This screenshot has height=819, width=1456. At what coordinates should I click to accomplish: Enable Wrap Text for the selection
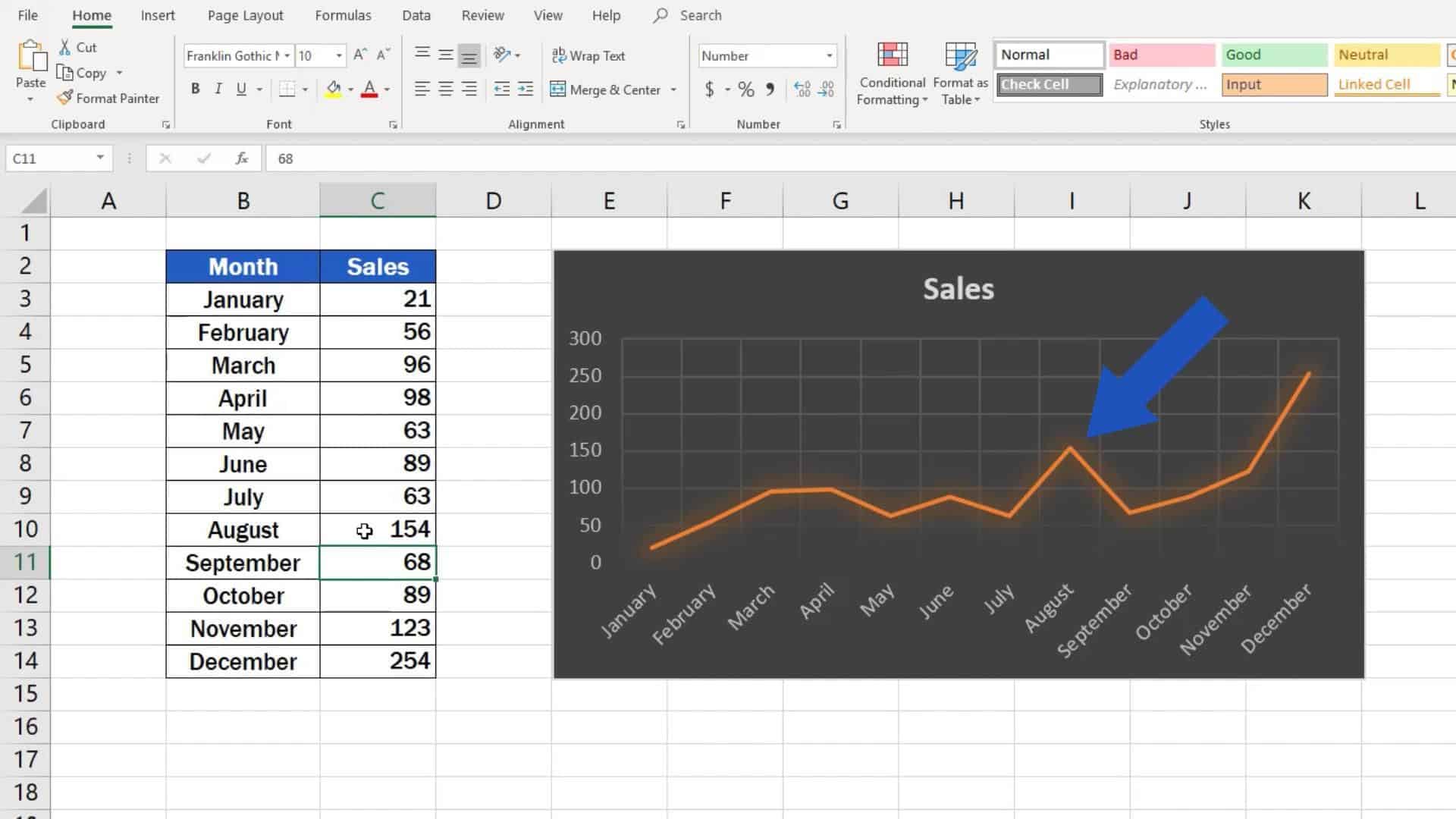[x=589, y=55]
